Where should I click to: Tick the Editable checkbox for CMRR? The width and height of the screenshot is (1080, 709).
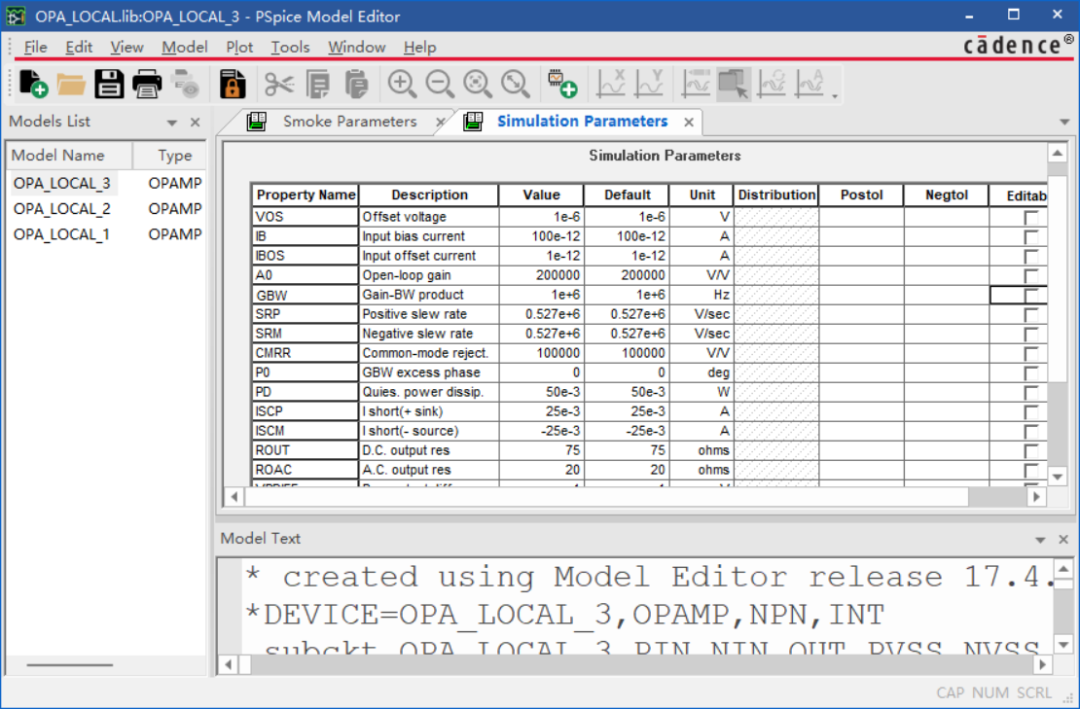coord(1031,353)
